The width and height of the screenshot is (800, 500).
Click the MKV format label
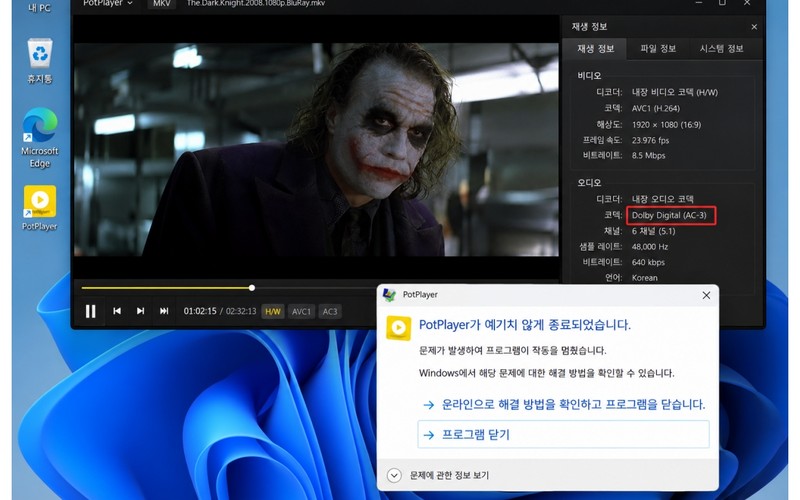click(x=162, y=3)
